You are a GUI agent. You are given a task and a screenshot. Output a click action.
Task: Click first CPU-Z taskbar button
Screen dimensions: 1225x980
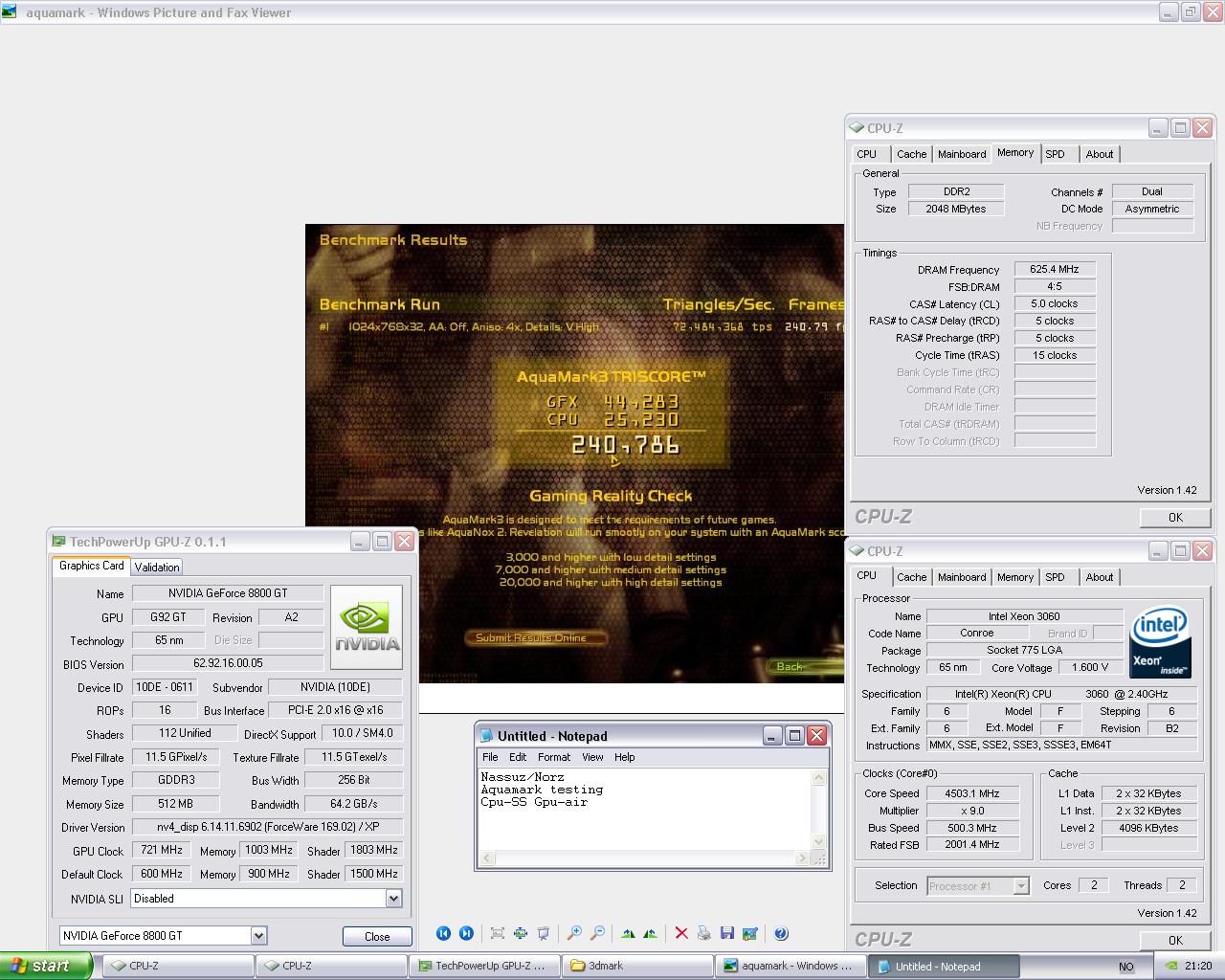(x=178, y=966)
